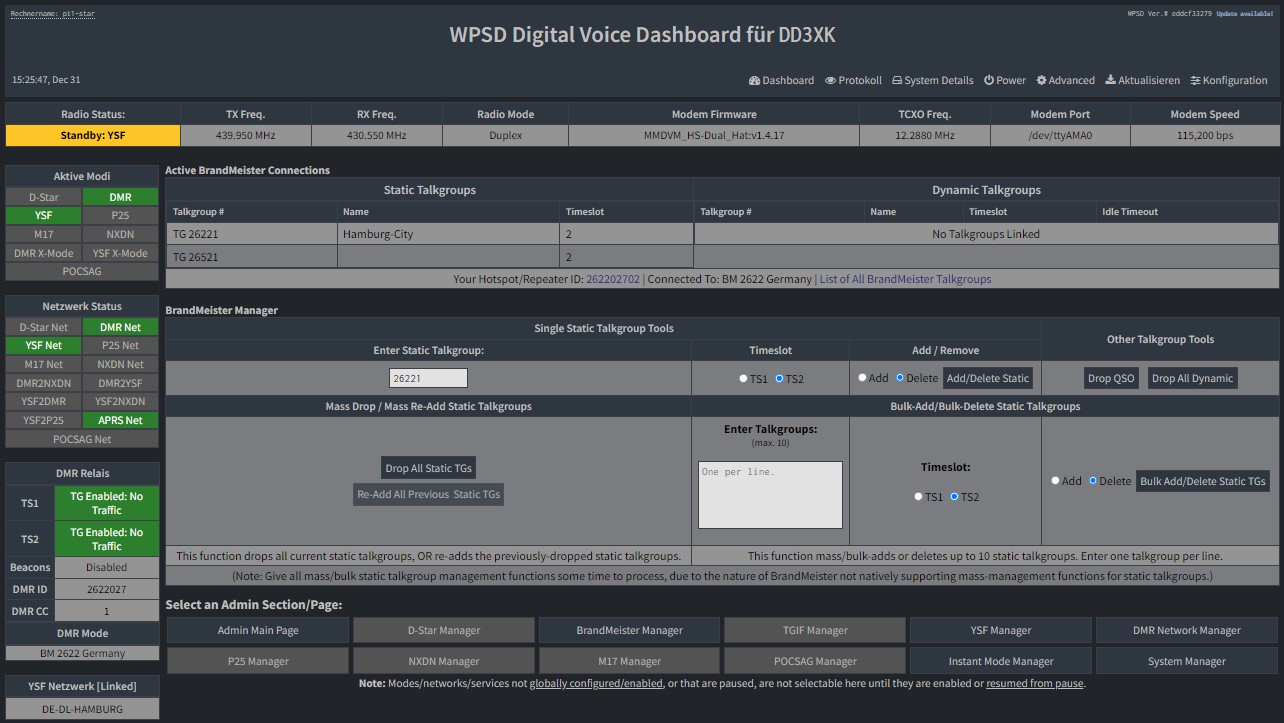Select Delete for bulk static talkgroups
The height and width of the screenshot is (723, 1284).
click(1092, 481)
